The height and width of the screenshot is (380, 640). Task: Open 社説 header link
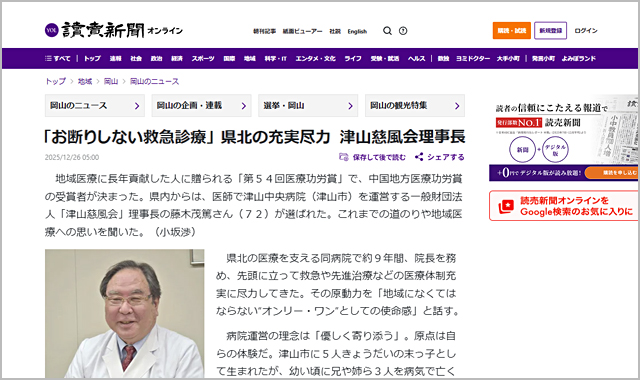click(x=335, y=31)
